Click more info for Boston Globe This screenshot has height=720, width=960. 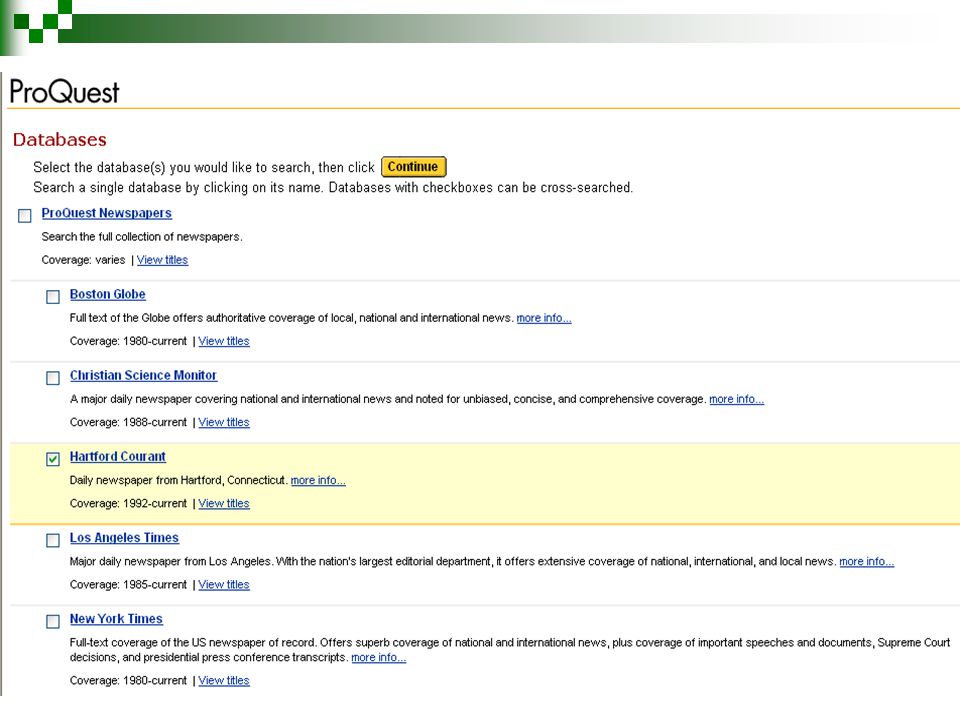coord(544,318)
